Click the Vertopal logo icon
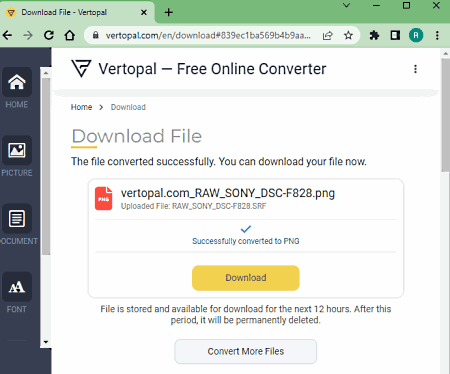Screen dimensions: 450x374 click(x=81, y=68)
